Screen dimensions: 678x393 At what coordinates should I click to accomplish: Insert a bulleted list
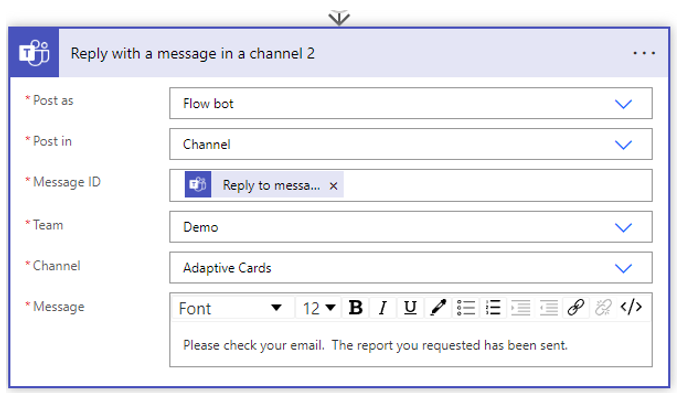466,308
